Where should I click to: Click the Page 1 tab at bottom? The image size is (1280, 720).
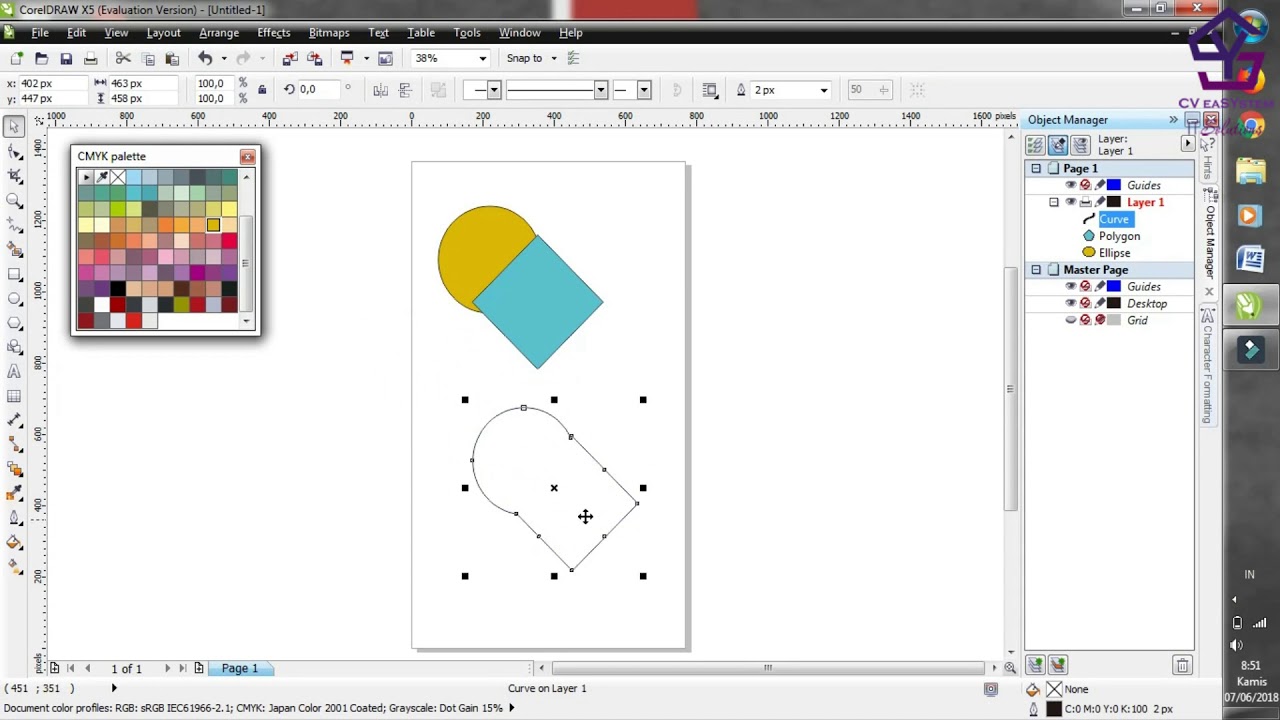pos(240,668)
